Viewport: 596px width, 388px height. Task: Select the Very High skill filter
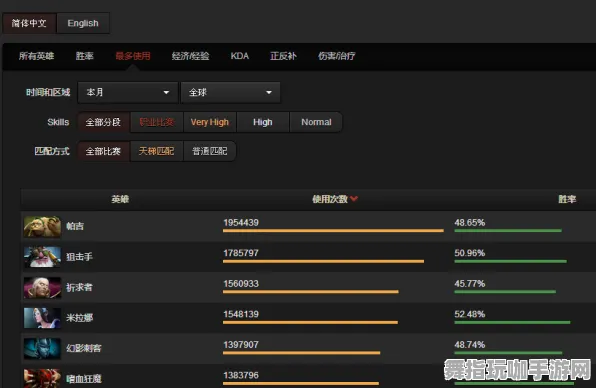[210, 122]
